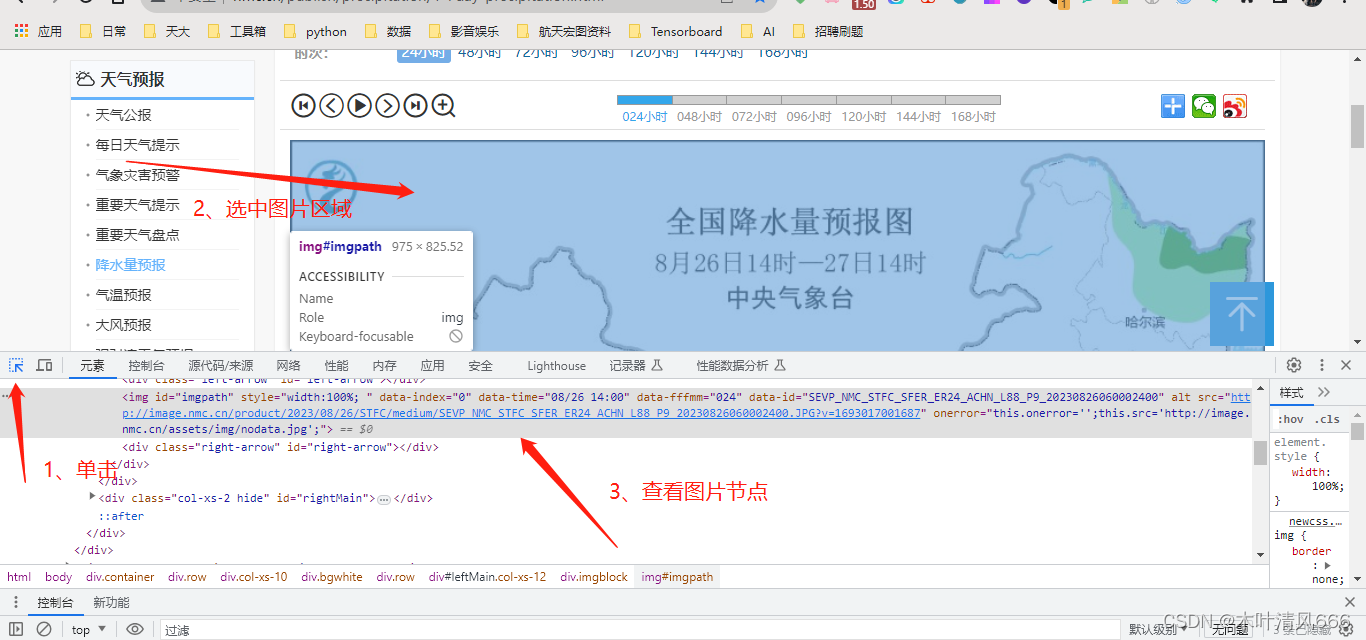Toggle the device toolbar icon in DevTools
1366x640 pixels.
click(x=45, y=365)
